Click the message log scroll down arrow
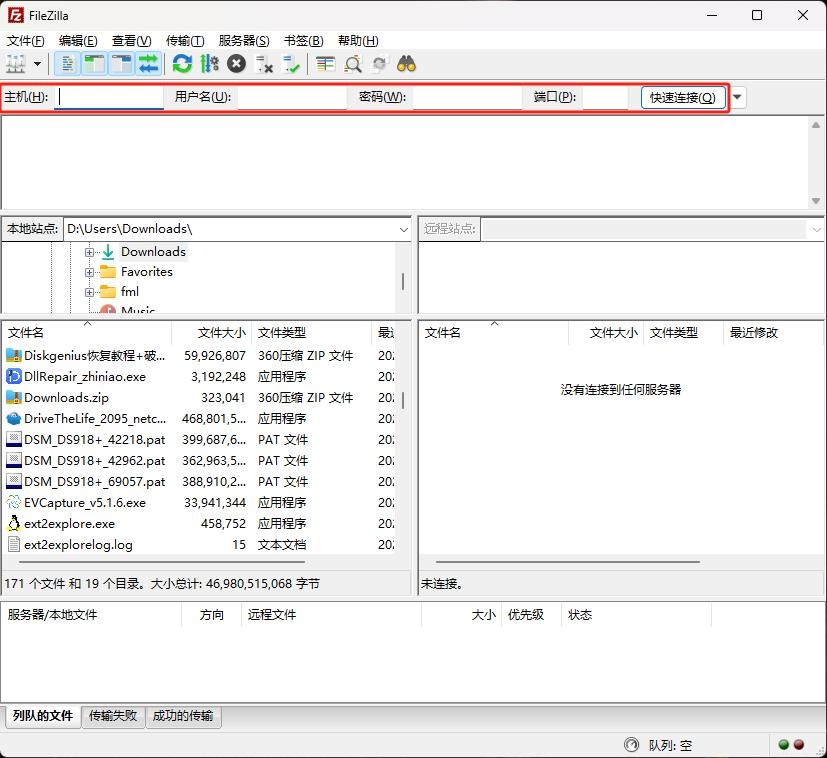Screen dimensions: 827x758 (816, 201)
